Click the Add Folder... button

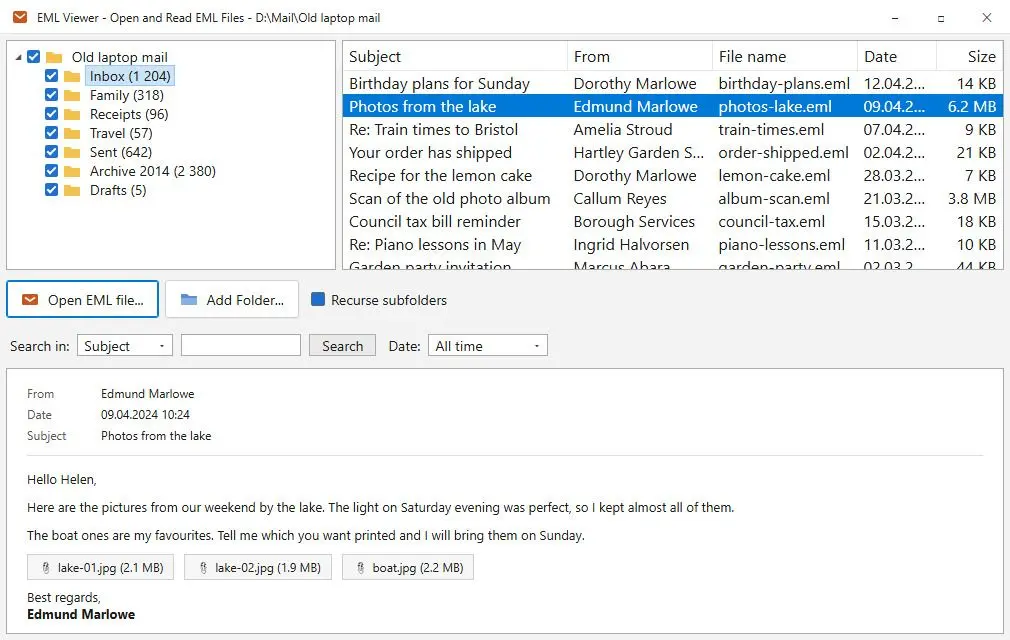click(232, 299)
